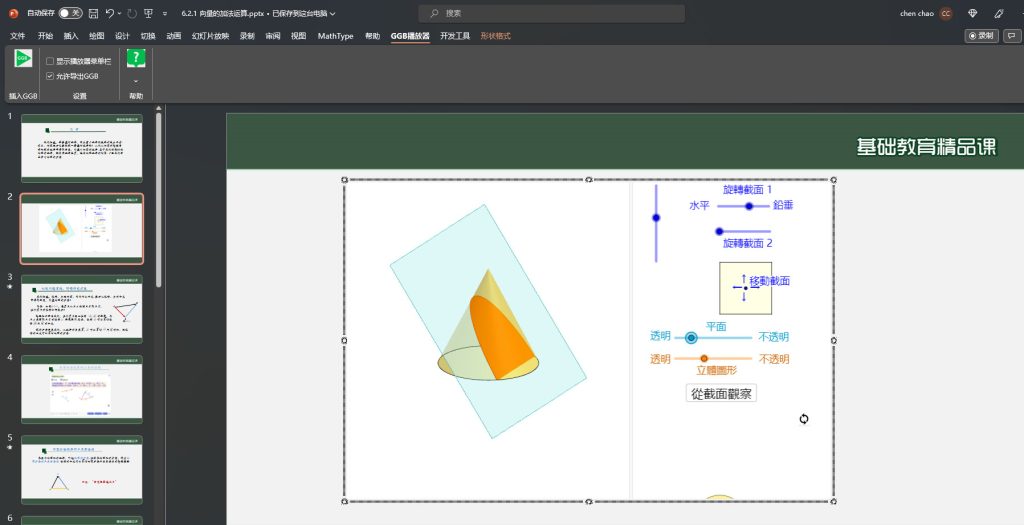The image size is (1024, 525).
Task: Open Customize Quick Access Toolbar dropdown
Action: pyautogui.click(x=165, y=13)
